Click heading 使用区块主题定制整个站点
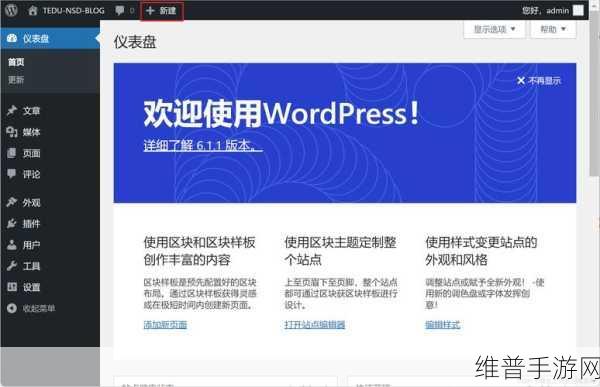Screen dimensions: 600x387 (x=340, y=251)
